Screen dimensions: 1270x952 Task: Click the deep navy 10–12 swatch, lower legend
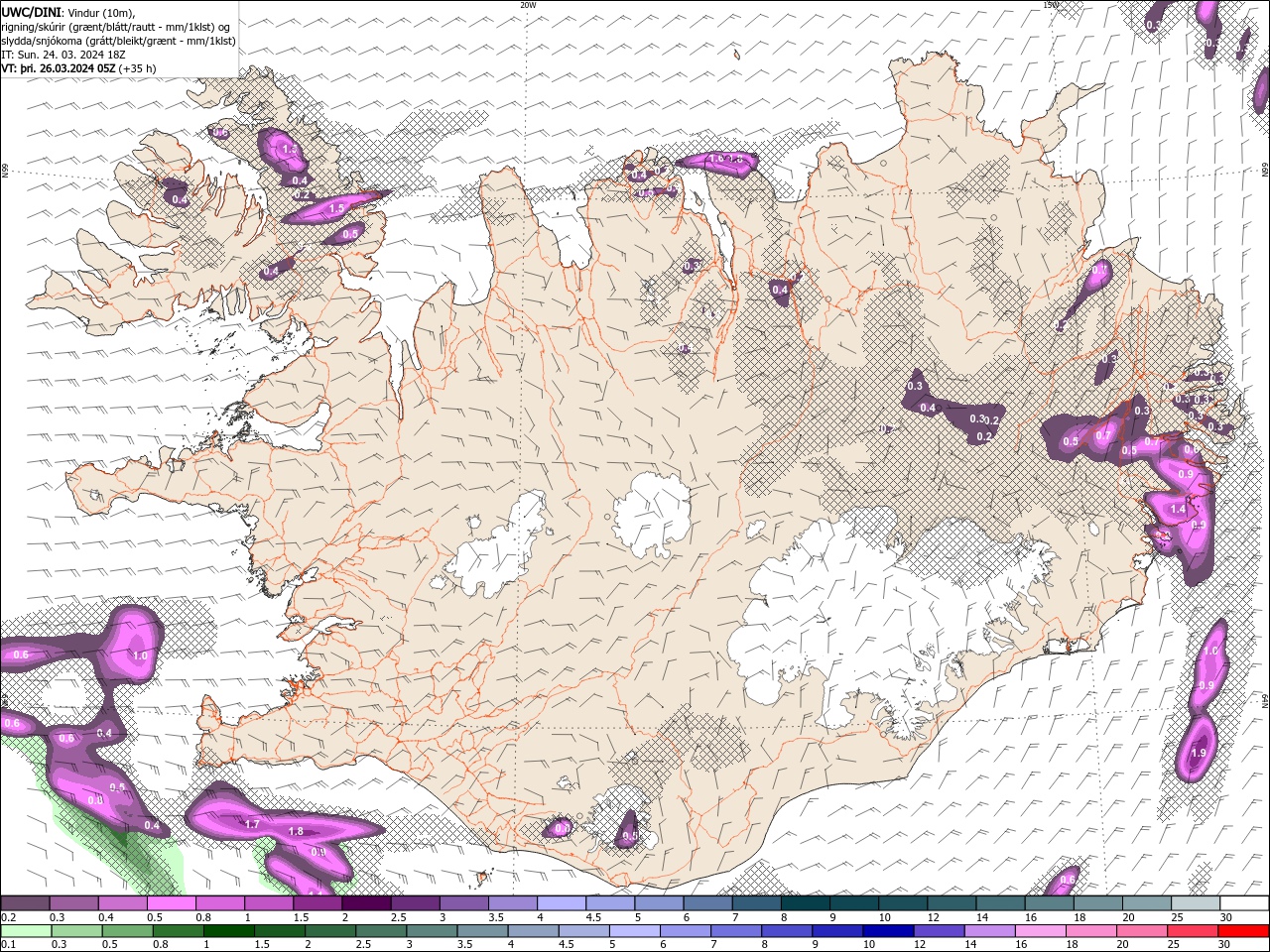[x=887, y=930]
